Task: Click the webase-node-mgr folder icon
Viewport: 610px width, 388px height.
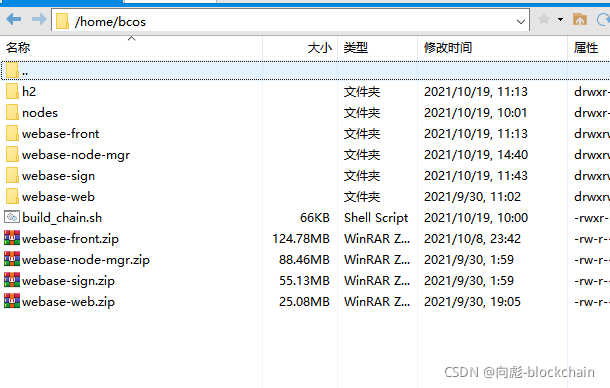Action: (x=12, y=154)
